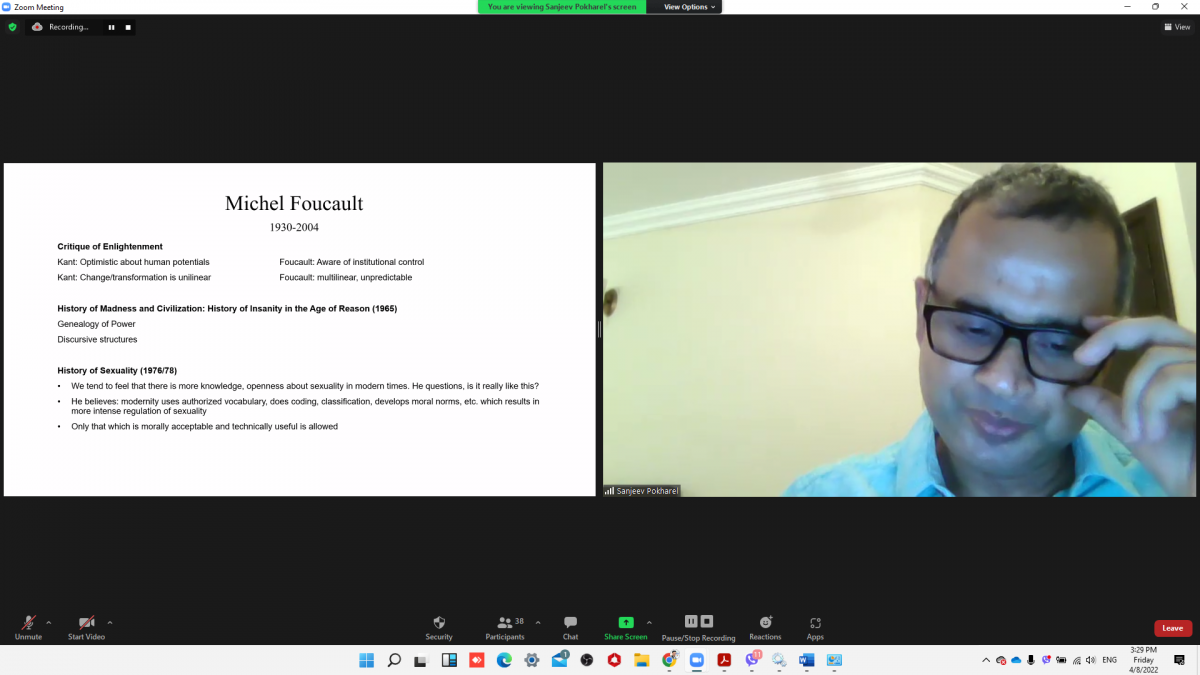
Task: Click bullet starting 'He believes: modernity uses'
Action: tap(305, 406)
